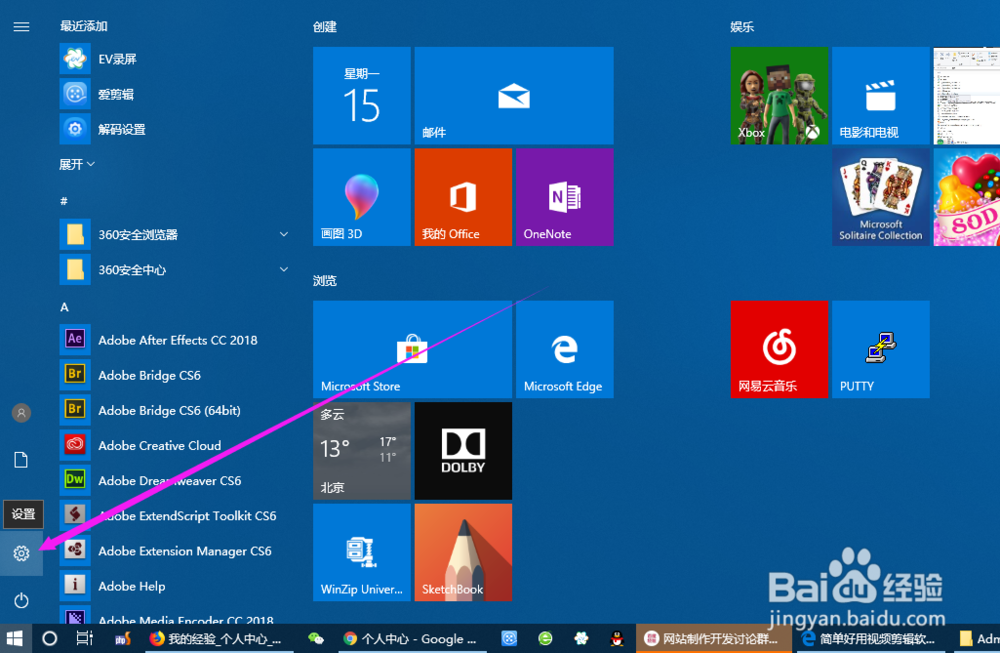Viewport: 1000px width, 653px height.
Task: Open the Settings gear icon
Action: point(22,551)
